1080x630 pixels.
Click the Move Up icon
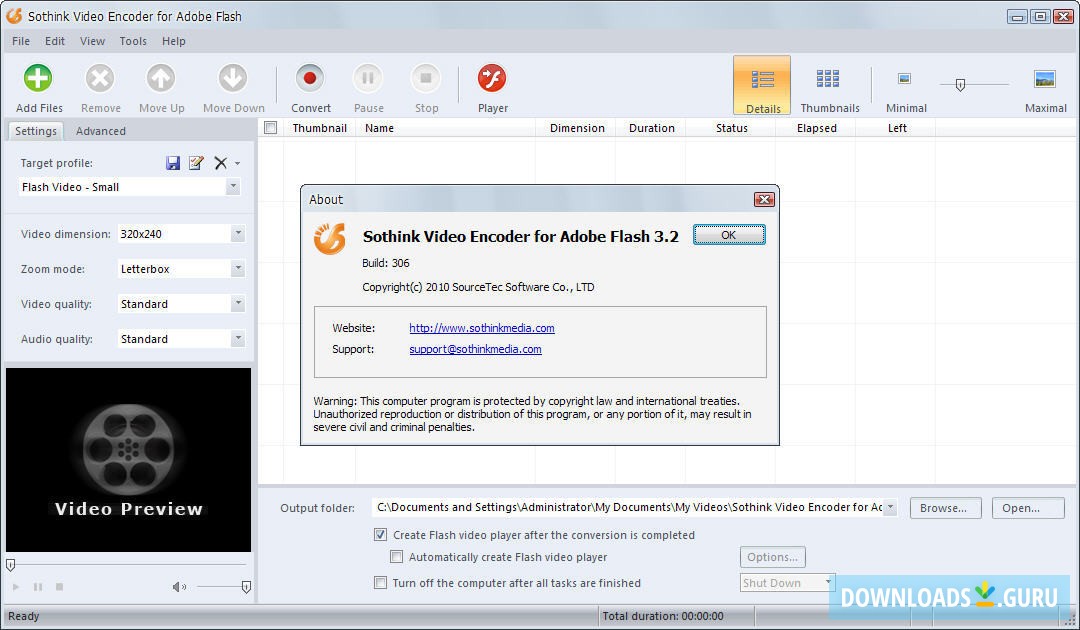point(161,78)
